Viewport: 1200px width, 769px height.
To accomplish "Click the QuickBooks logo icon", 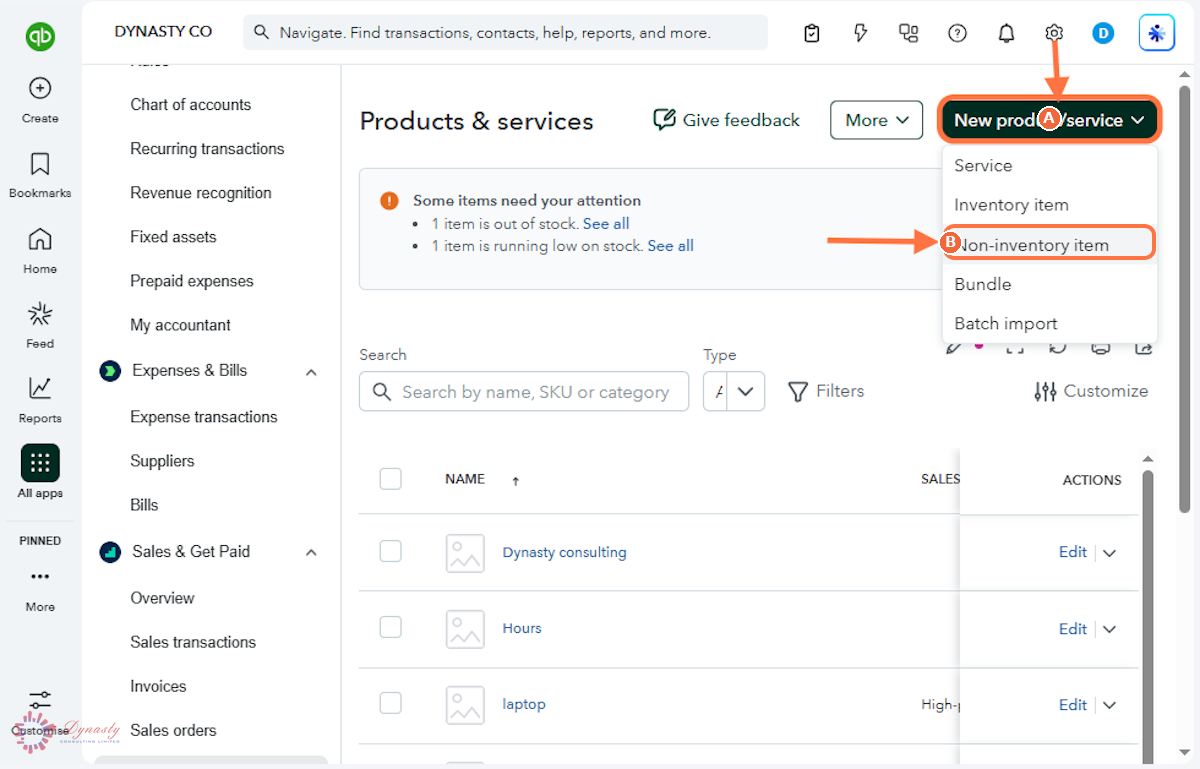I will click(40, 37).
